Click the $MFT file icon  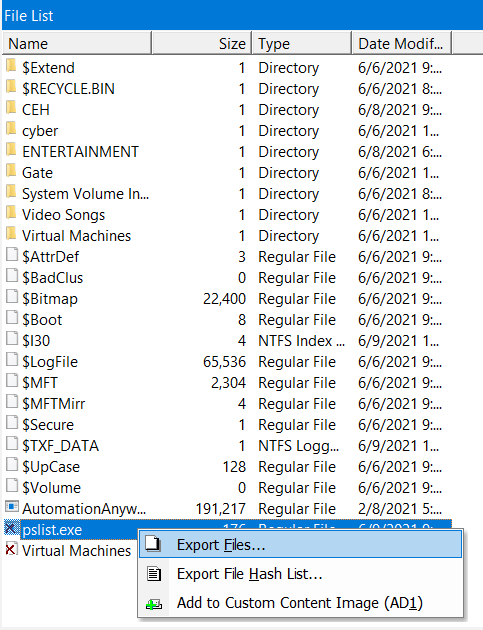pyautogui.click(x=12, y=381)
